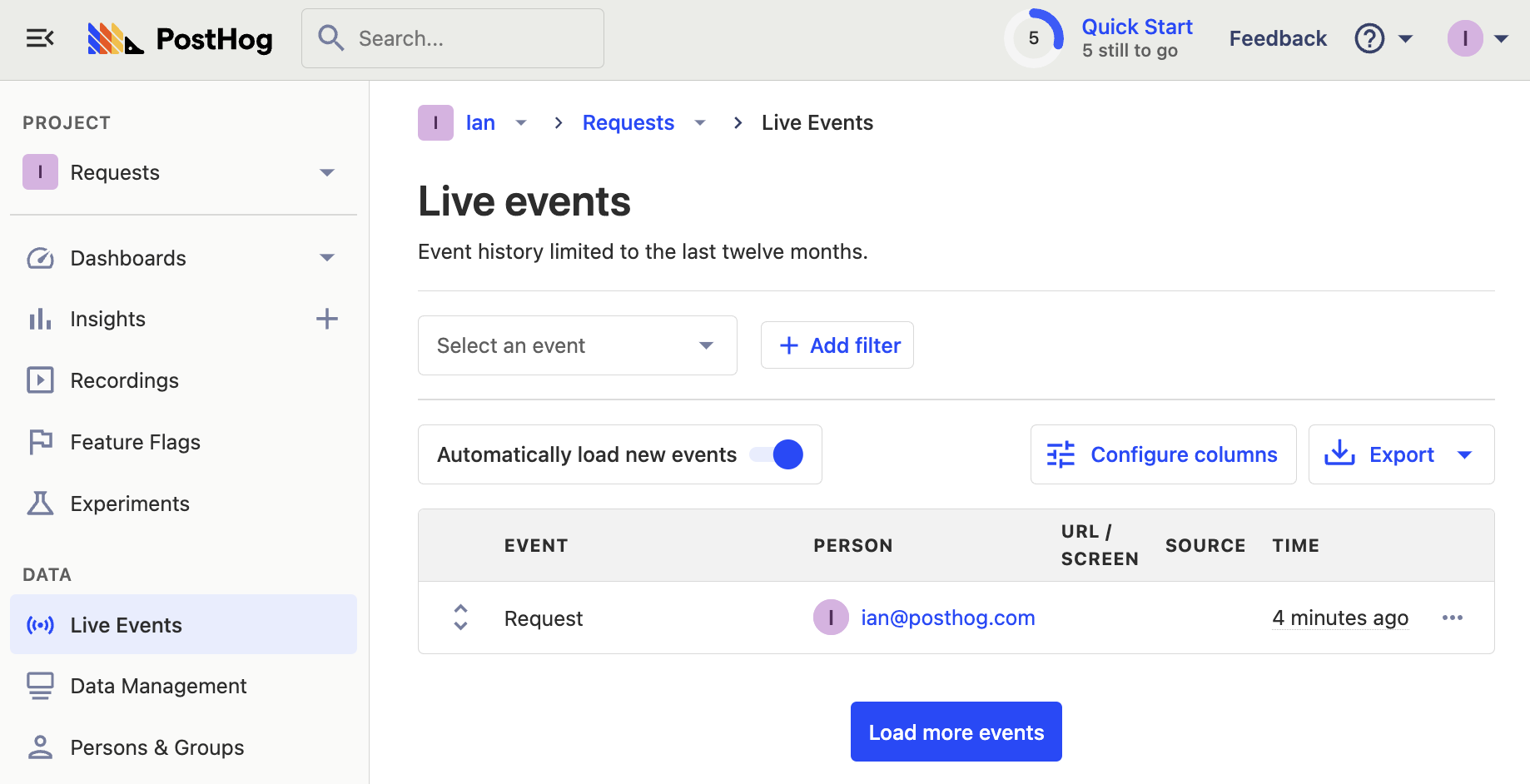Open ian@posthog.com person profile

(x=948, y=618)
